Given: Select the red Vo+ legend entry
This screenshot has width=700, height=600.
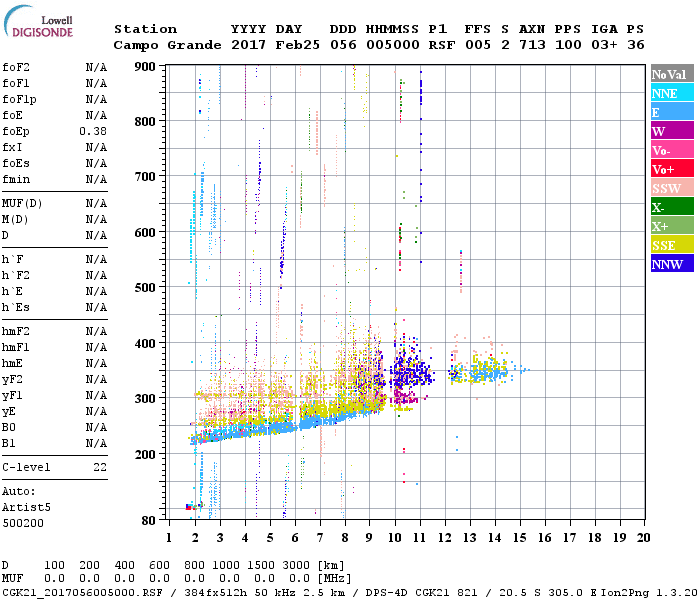Looking at the screenshot, I should pyautogui.click(x=671, y=169).
